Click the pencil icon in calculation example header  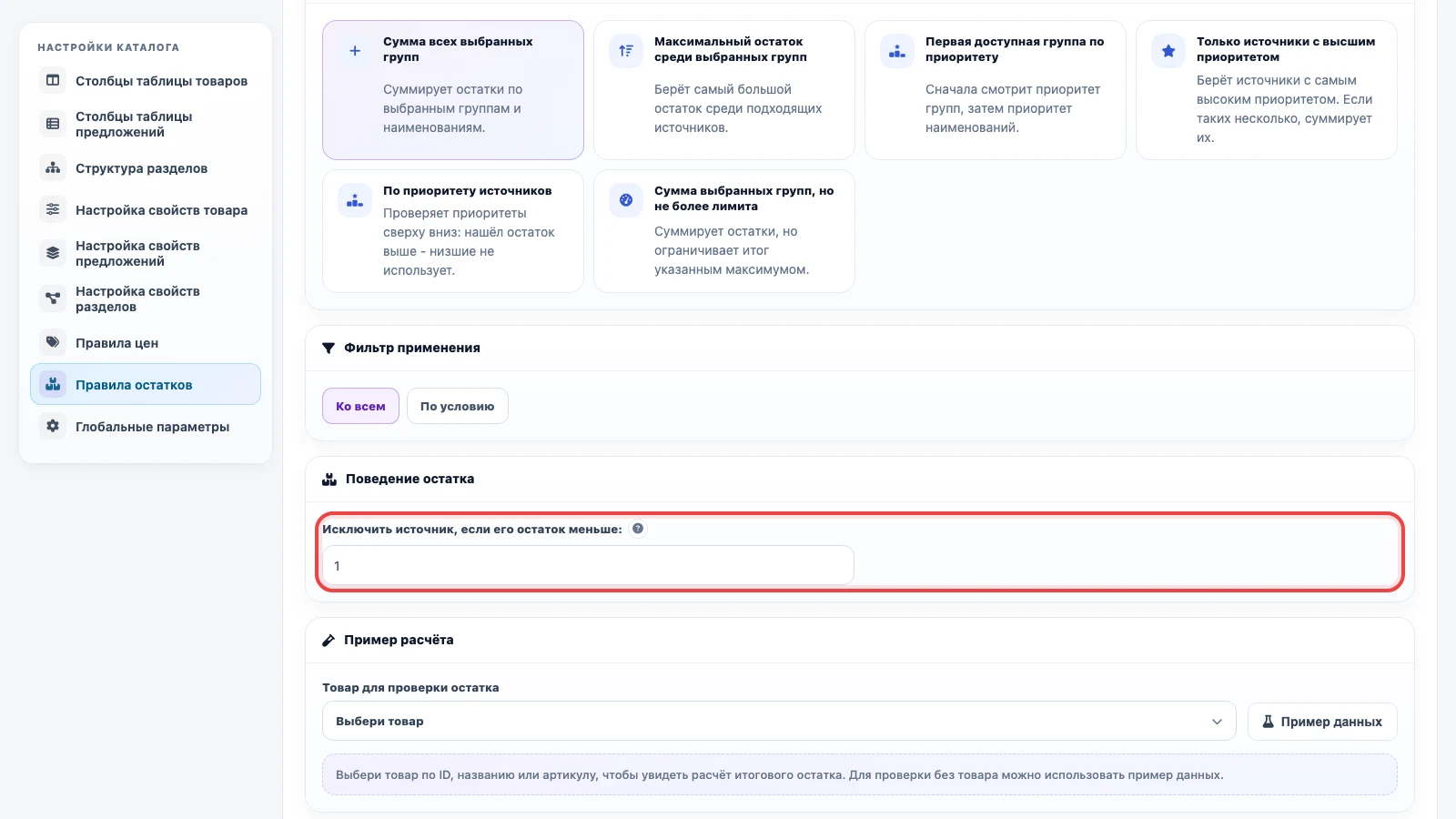(x=329, y=641)
